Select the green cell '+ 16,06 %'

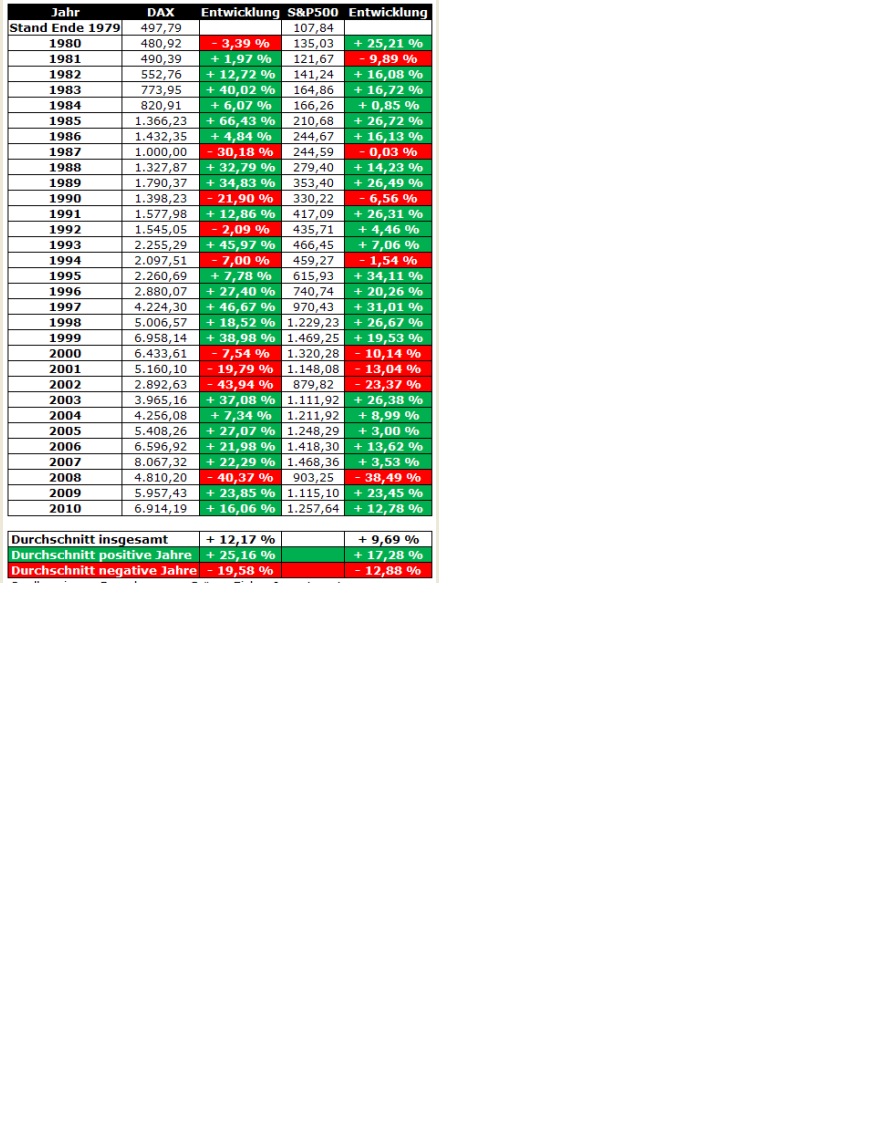(241, 508)
